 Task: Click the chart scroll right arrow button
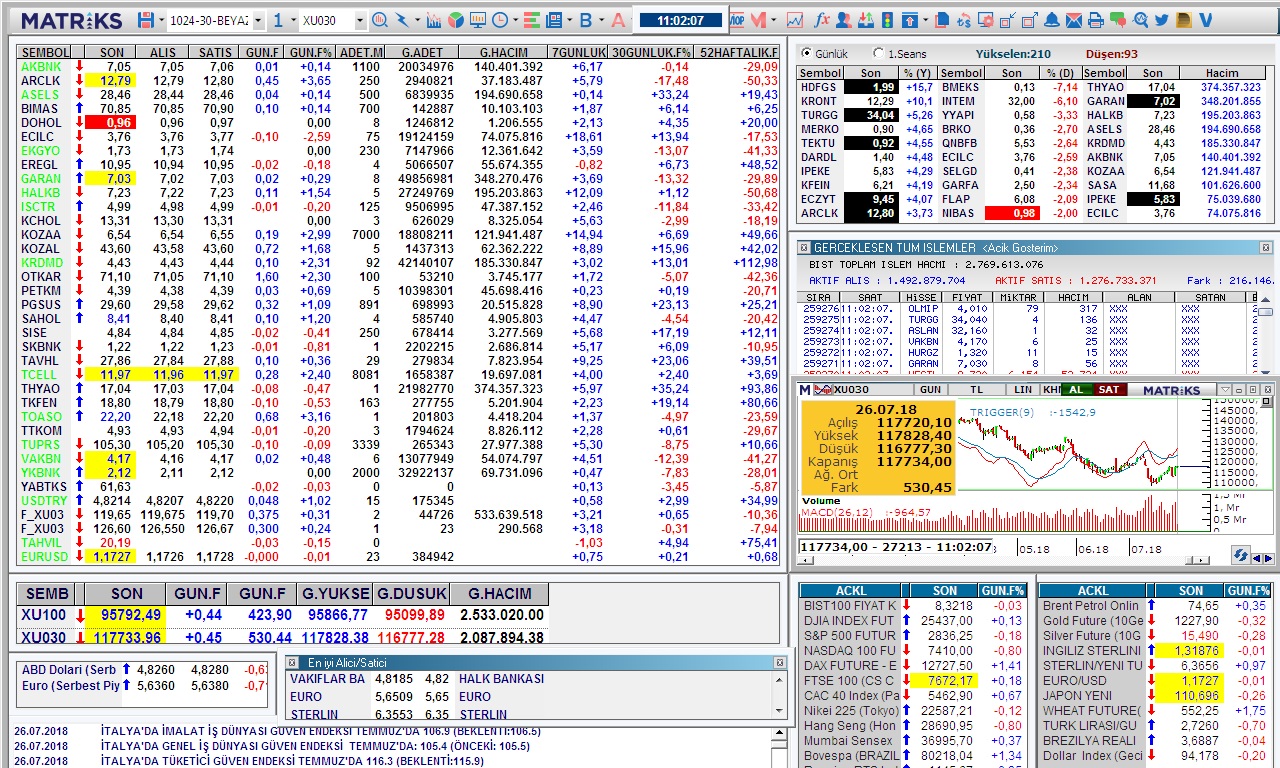[1201, 560]
